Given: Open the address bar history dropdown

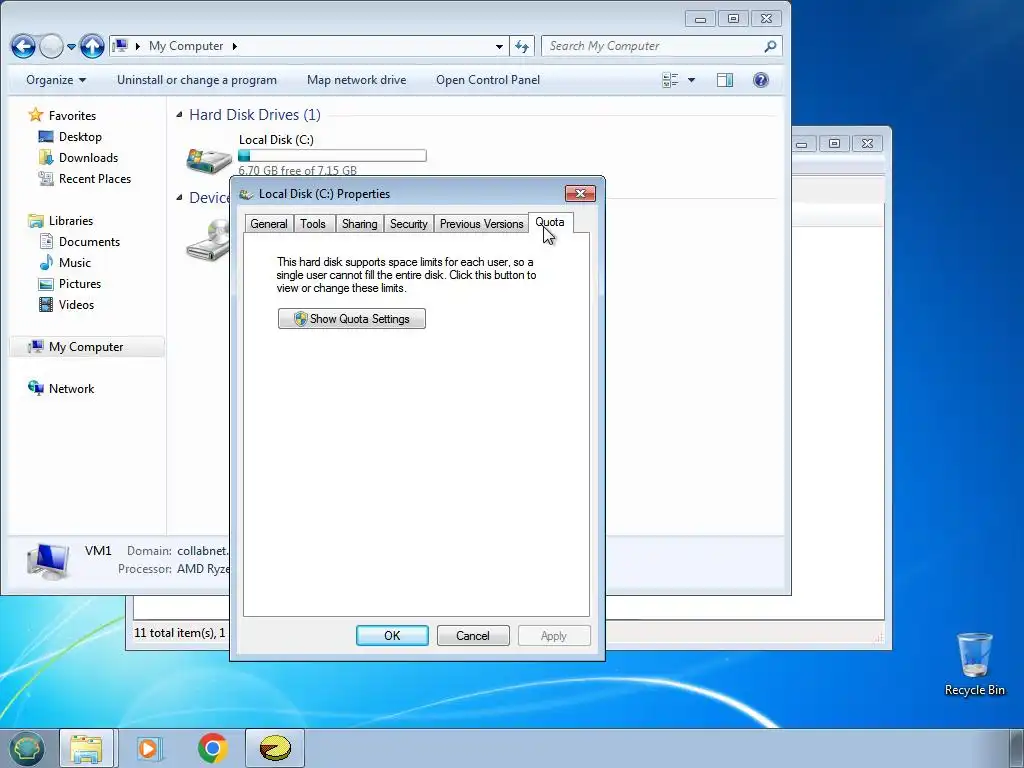Looking at the screenshot, I should pos(499,46).
